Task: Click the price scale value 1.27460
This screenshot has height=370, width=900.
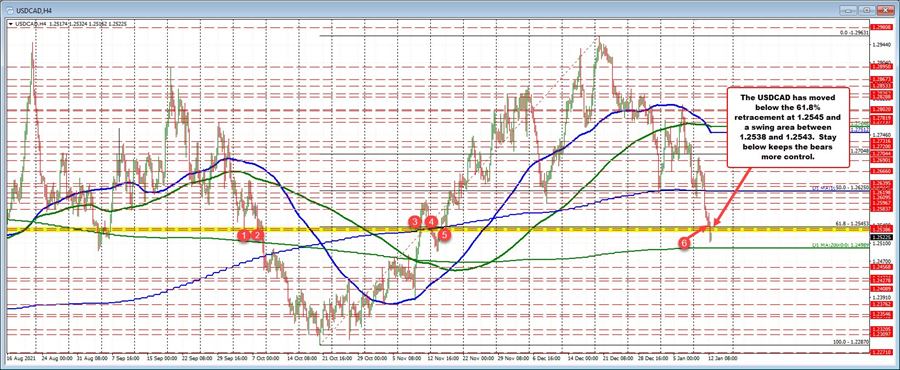Action: click(x=883, y=134)
